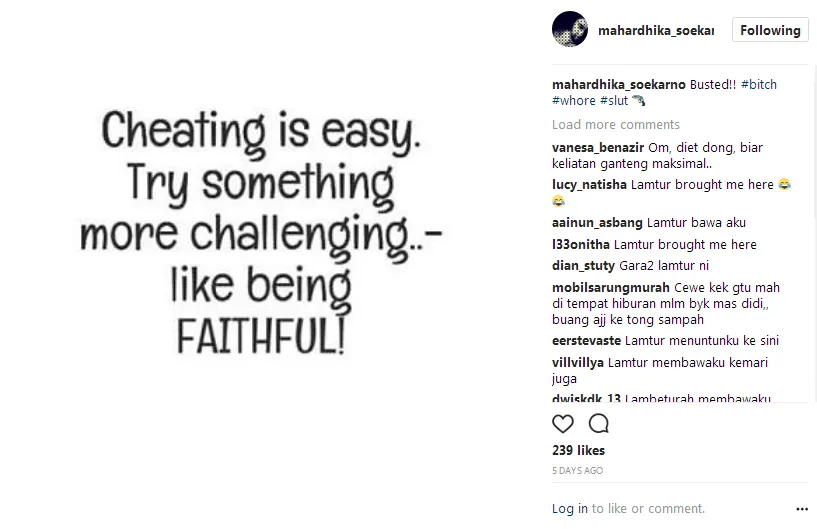Open commenter l33onitha's profile
This screenshot has height=529, width=817.
click(x=581, y=245)
